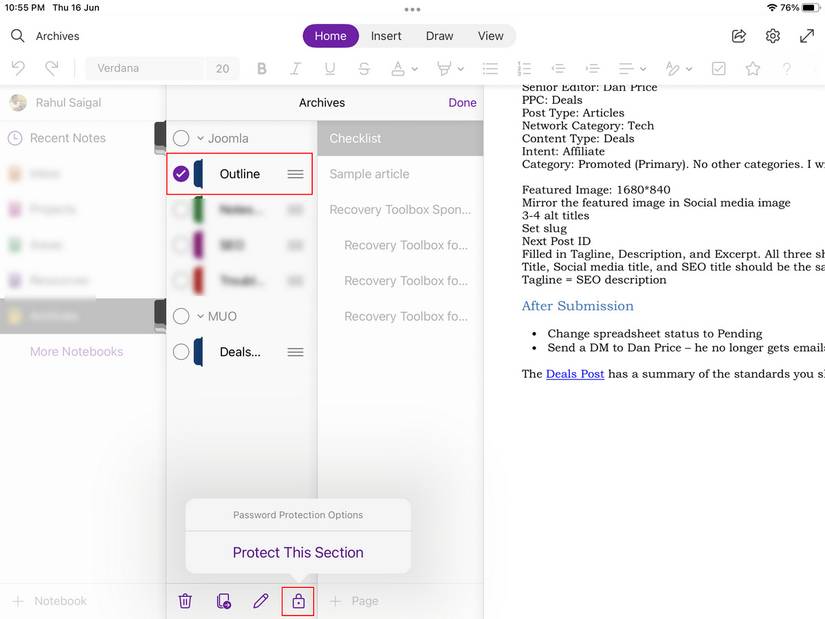This screenshot has height=619, width=825.
Task: Tap Protect This Section
Action: 297,551
